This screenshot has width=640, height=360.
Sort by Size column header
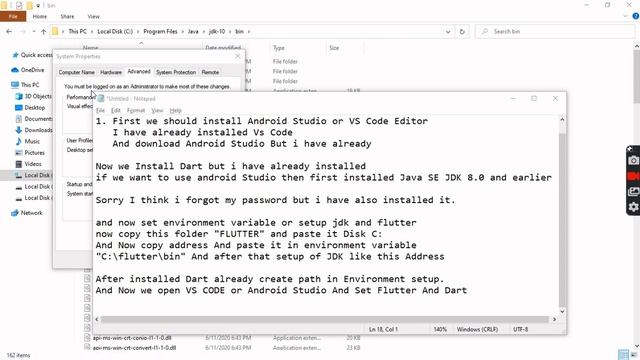click(334, 48)
